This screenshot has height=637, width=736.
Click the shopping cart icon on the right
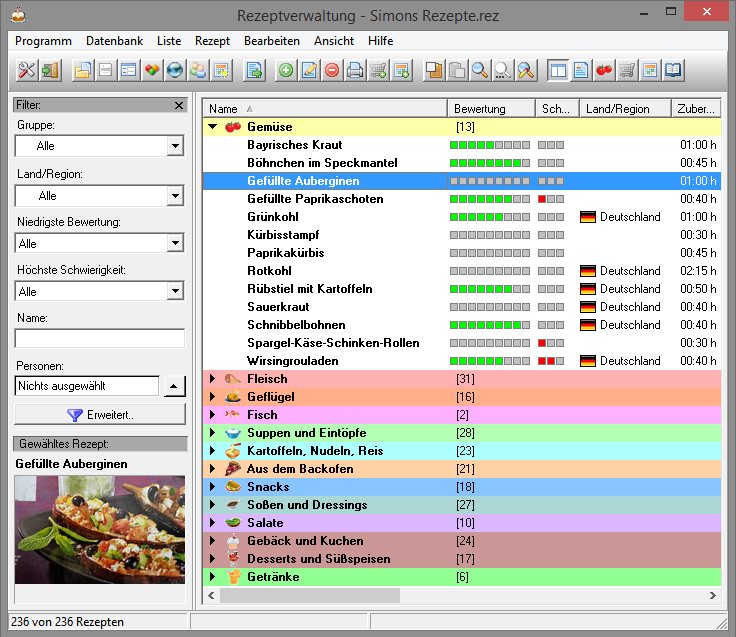[x=627, y=70]
